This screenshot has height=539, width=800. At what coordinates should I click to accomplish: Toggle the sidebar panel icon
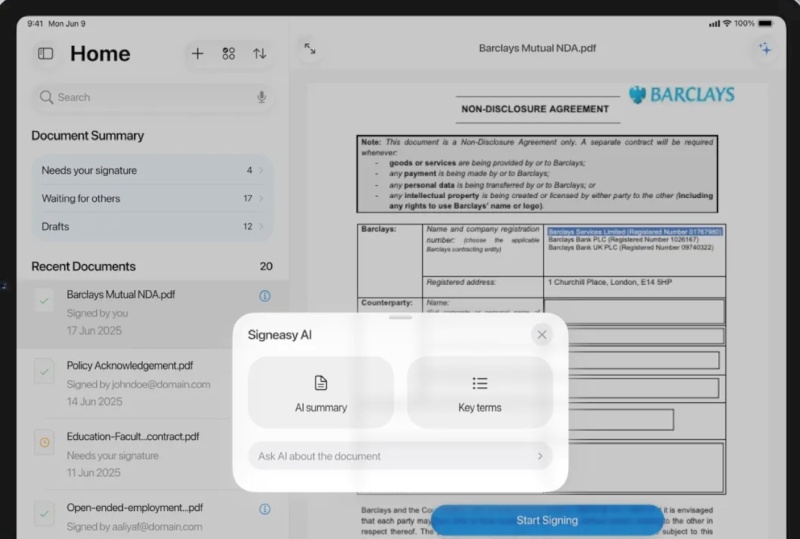pos(45,53)
